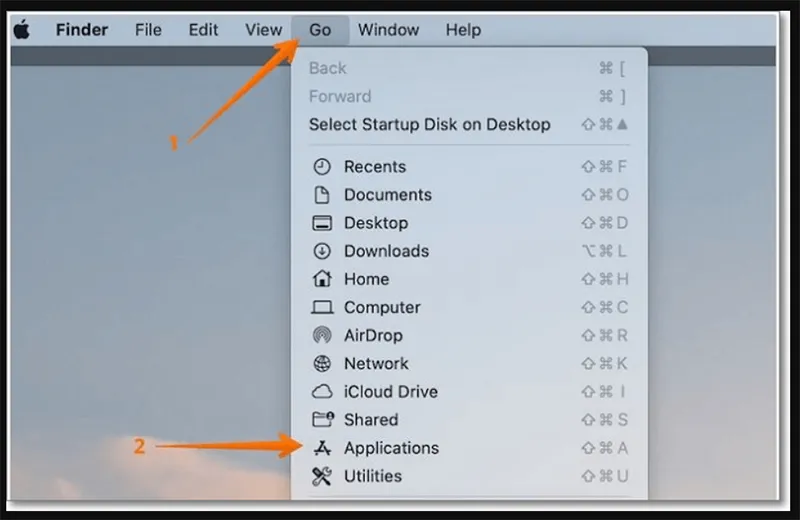Screen dimensions: 800x520
Task: Click the Network shortcut ⇧⌘K
Action: click(605, 363)
